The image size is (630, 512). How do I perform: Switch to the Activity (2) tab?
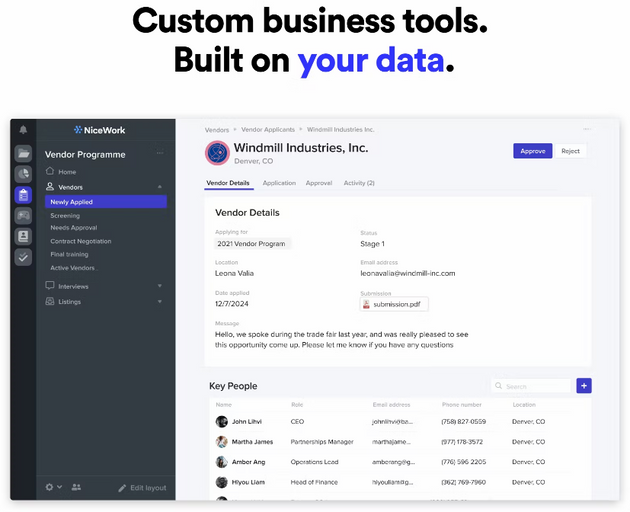(x=359, y=183)
